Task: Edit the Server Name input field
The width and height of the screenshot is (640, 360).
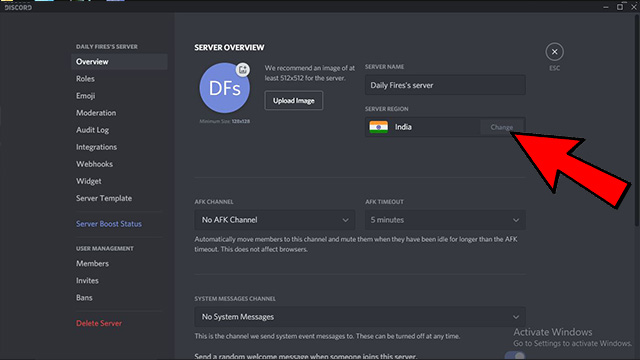Action: [x=445, y=85]
